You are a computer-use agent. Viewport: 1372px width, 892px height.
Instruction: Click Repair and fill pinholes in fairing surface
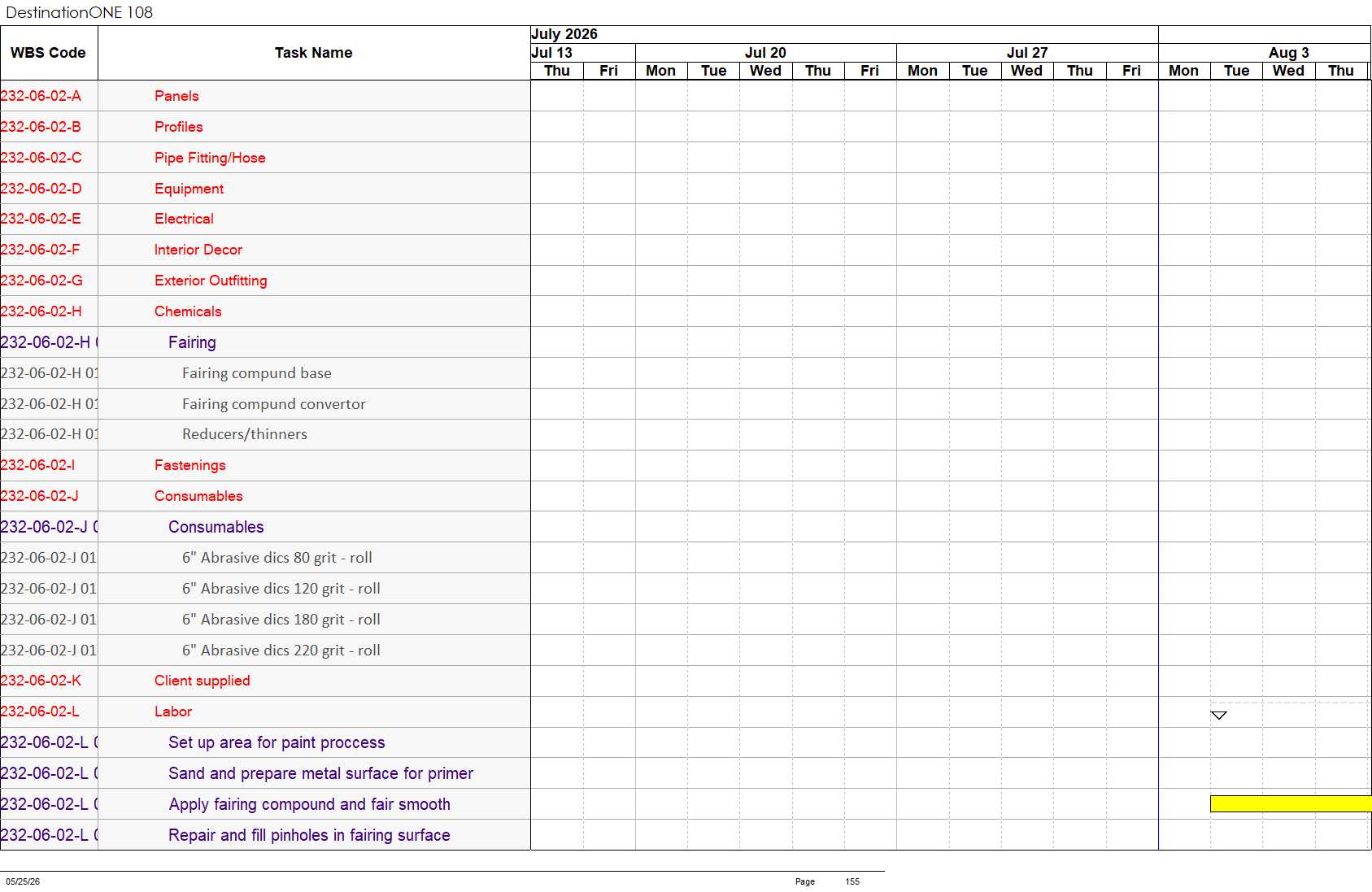(309, 835)
